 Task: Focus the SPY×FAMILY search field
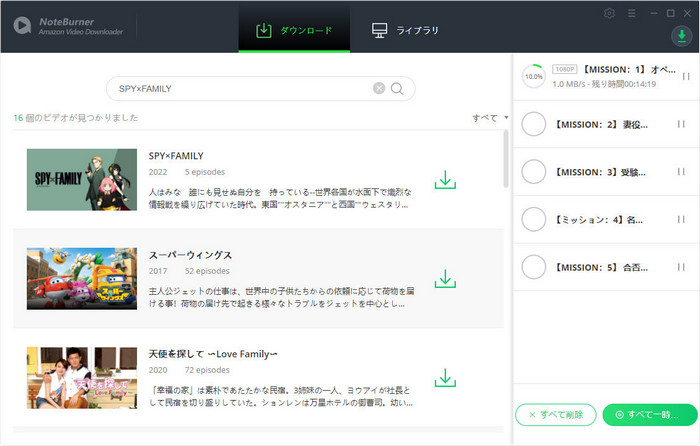[x=260, y=88]
